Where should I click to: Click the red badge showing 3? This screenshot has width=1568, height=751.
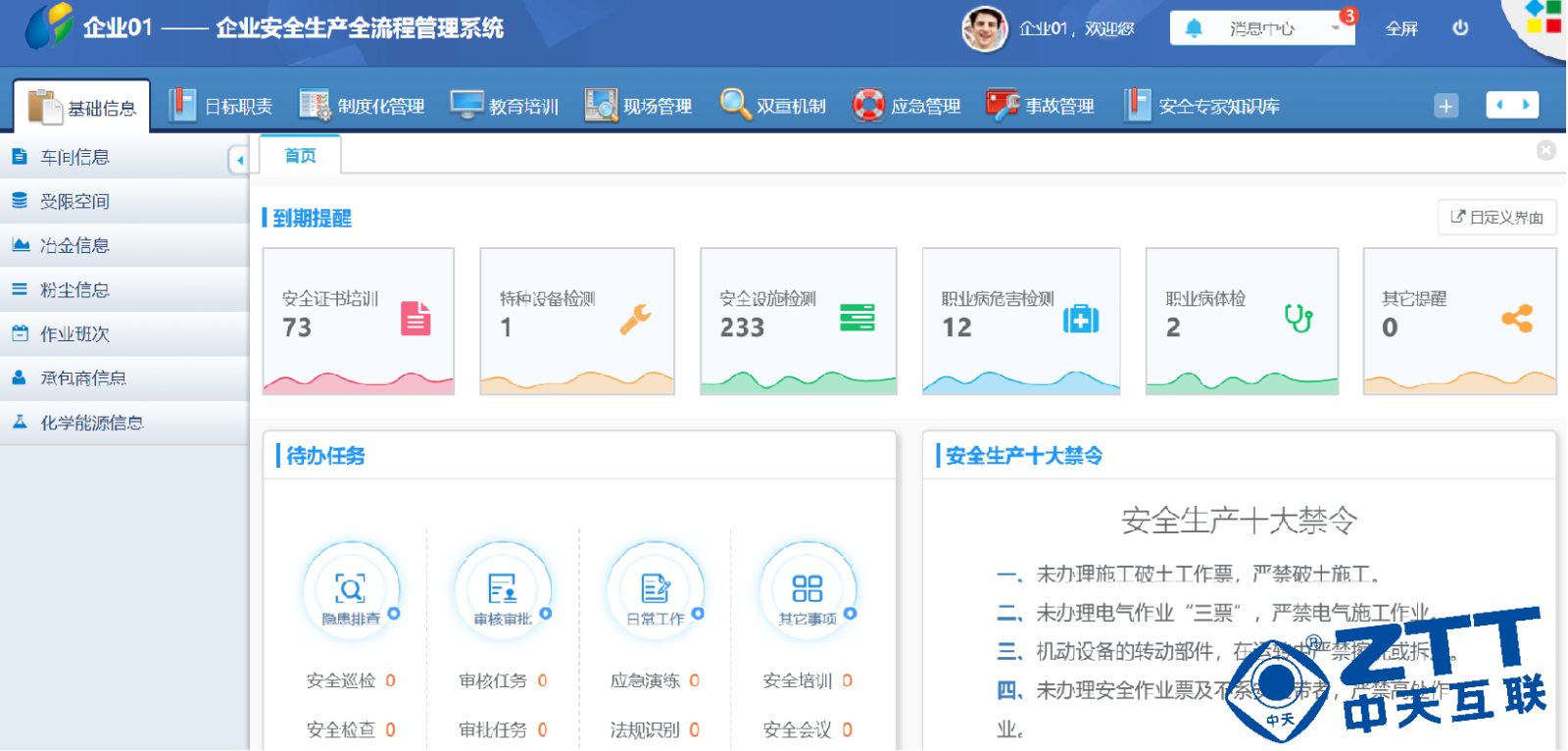coord(1348,16)
